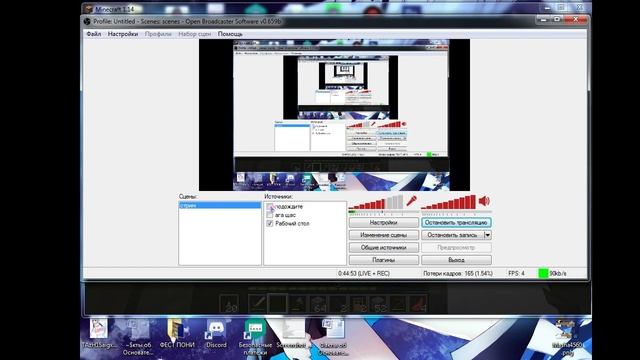
Task: Open the Настройки menu in the menu bar
Action: pyautogui.click(x=122, y=34)
